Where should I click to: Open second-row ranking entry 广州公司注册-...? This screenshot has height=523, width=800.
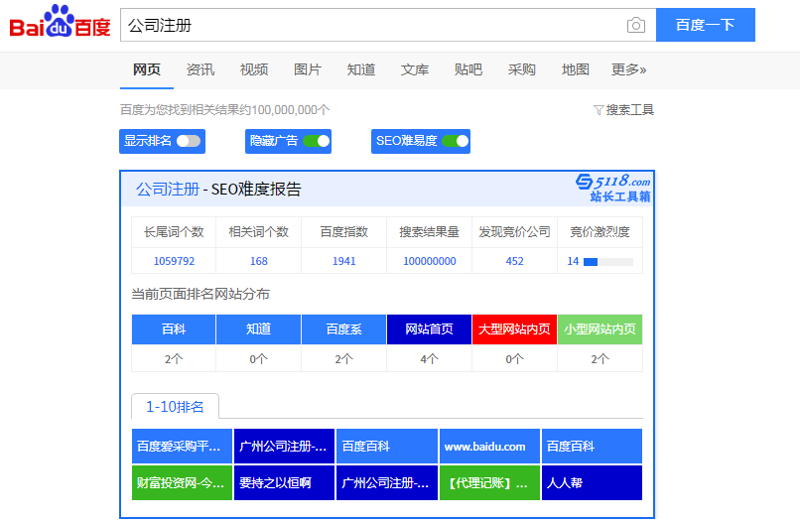tap(387, 483)
